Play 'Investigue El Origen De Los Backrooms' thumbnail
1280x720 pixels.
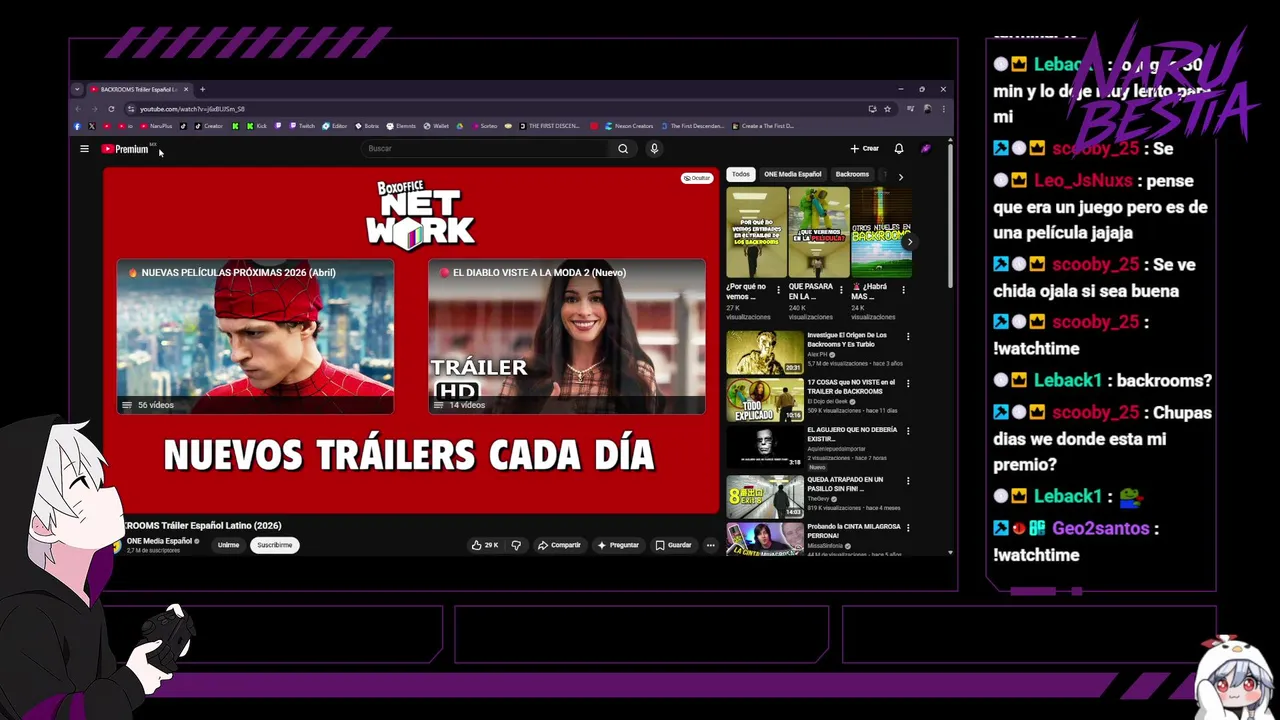(765, 352)
